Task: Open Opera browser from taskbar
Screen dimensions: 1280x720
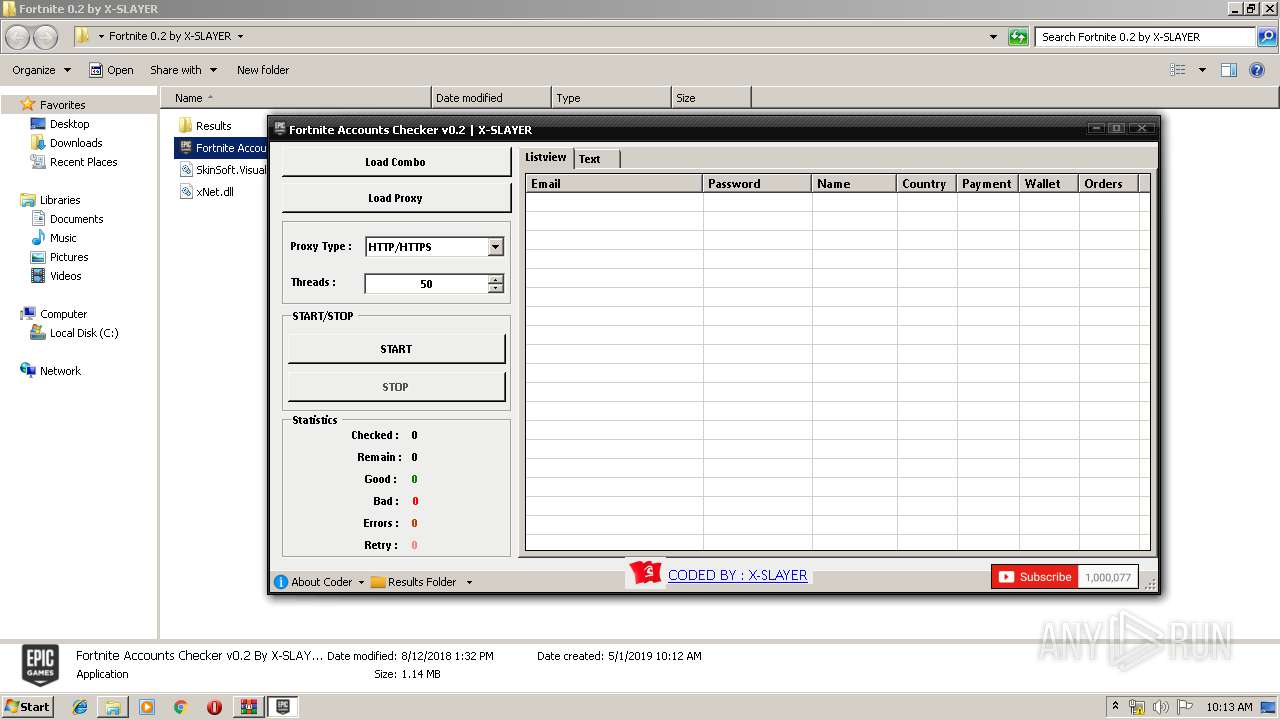Action: pyautogui.click(x=214, y=707)
